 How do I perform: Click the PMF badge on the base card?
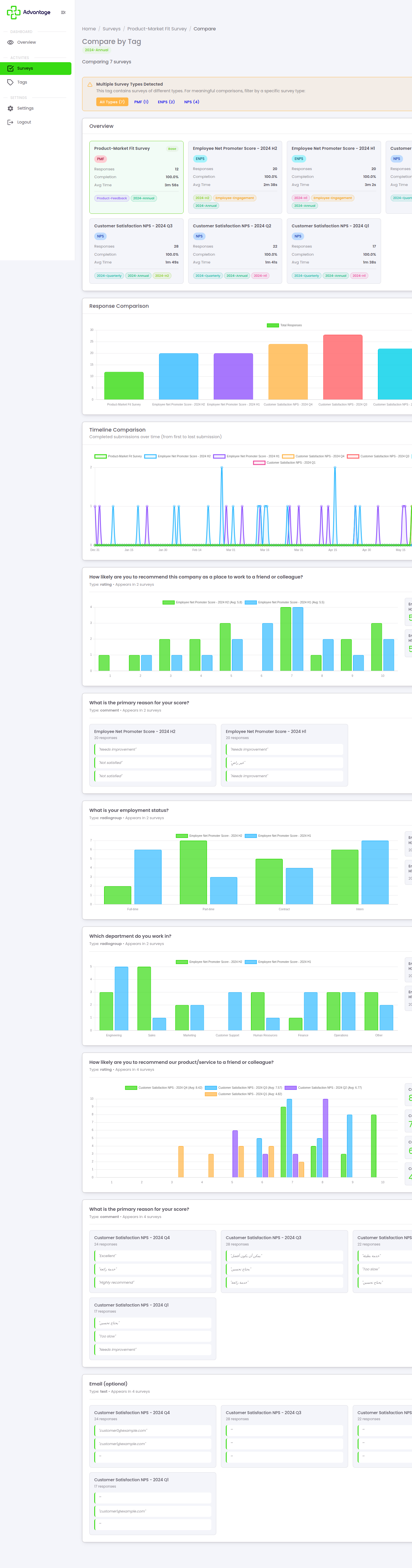[100, 159]
